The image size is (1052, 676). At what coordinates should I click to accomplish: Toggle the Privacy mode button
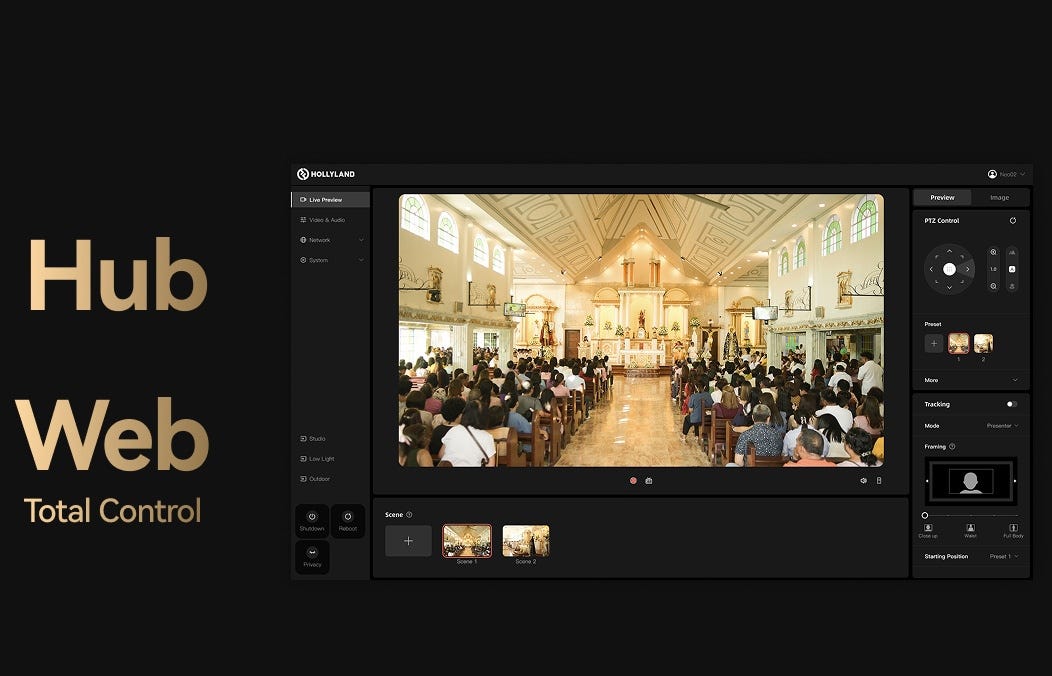(x=312, y=557)
